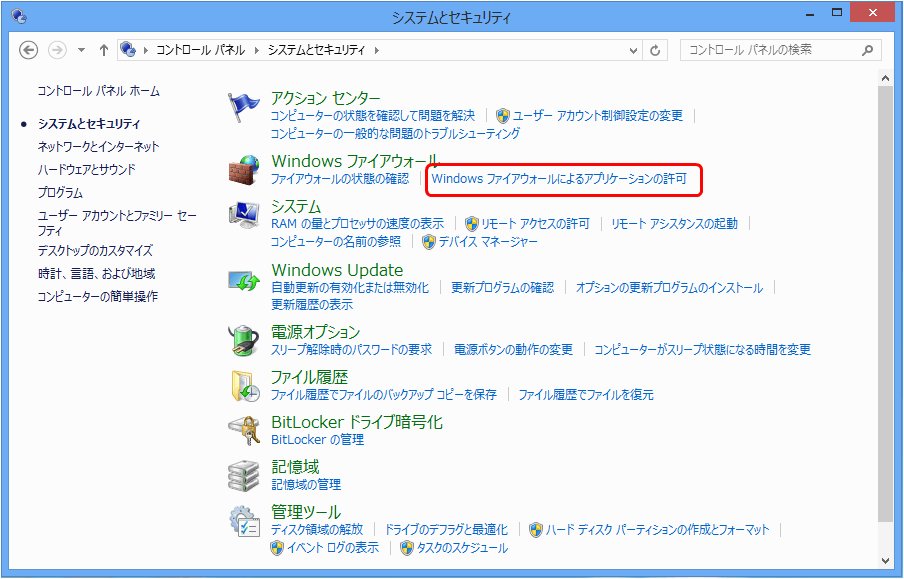Image resolution: width=904 pixels, height=579 pixels.
Task: Select ハードウェアとサウンド in sidebar
Action: 86,170
